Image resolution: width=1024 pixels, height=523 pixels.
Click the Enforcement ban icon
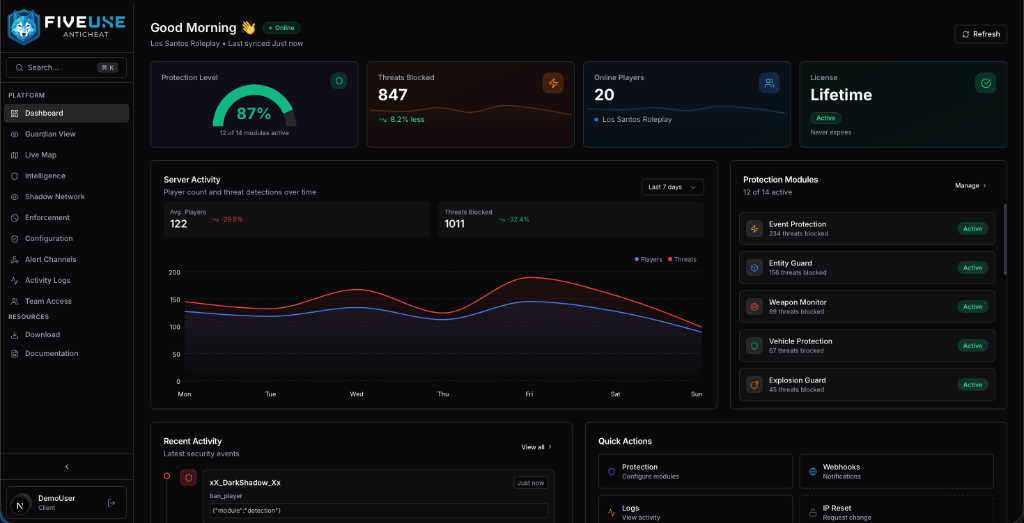tap(14, 217)
